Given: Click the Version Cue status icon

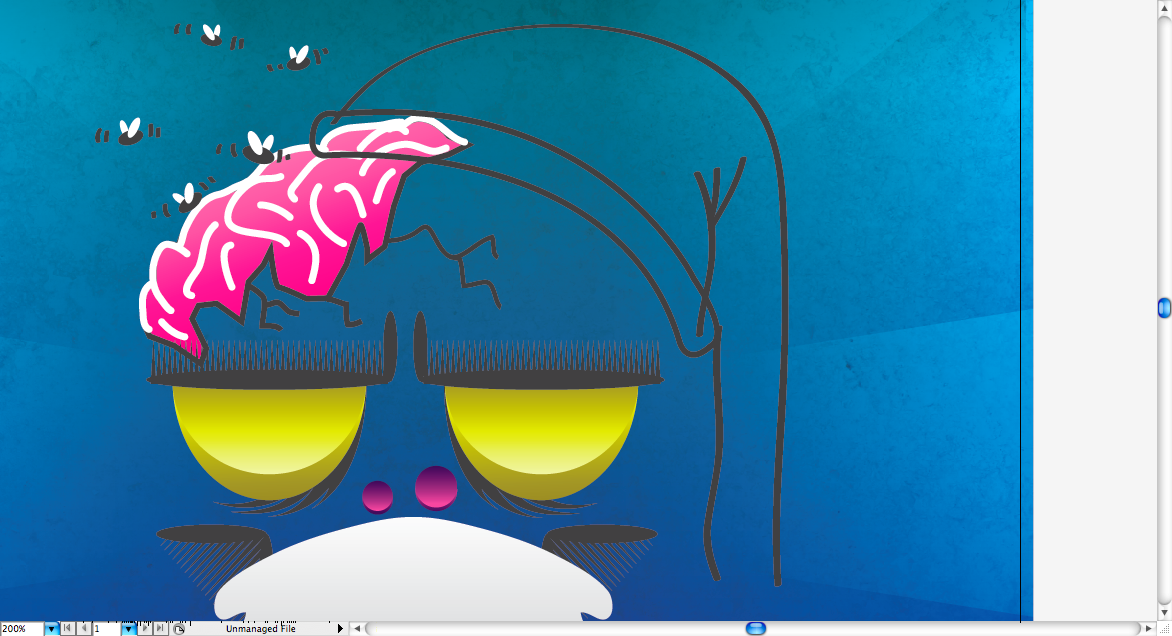Looking at the screenshot, I should click(179, 629).
